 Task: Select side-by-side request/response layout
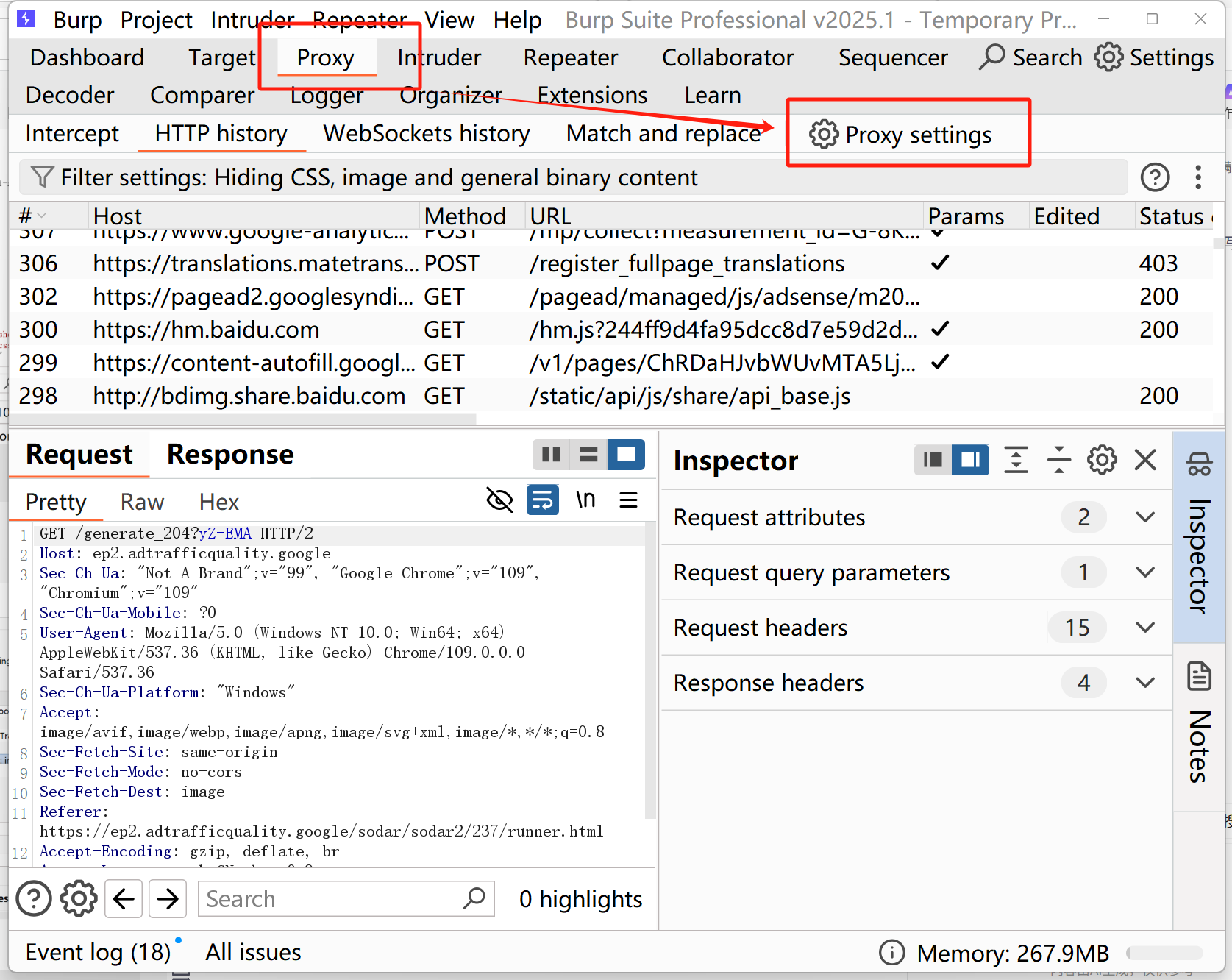(x=551, y=455)
